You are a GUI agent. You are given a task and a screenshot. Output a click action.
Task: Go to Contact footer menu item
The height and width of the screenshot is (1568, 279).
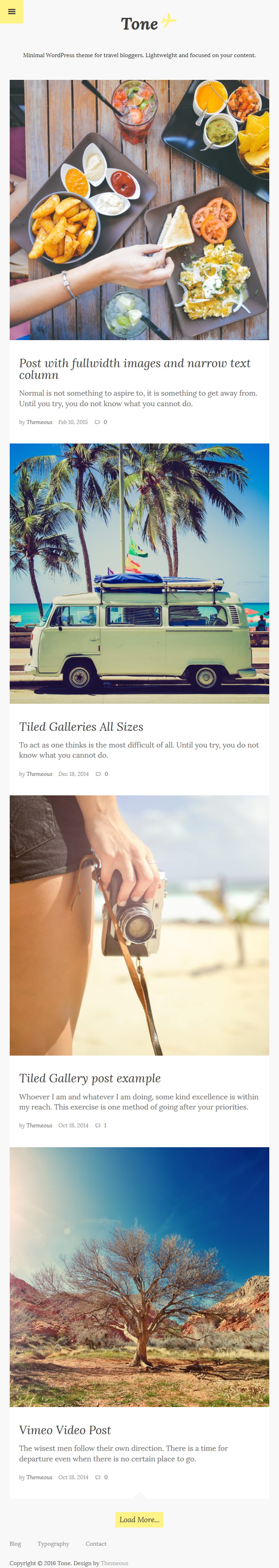(x=96, y=1544)
